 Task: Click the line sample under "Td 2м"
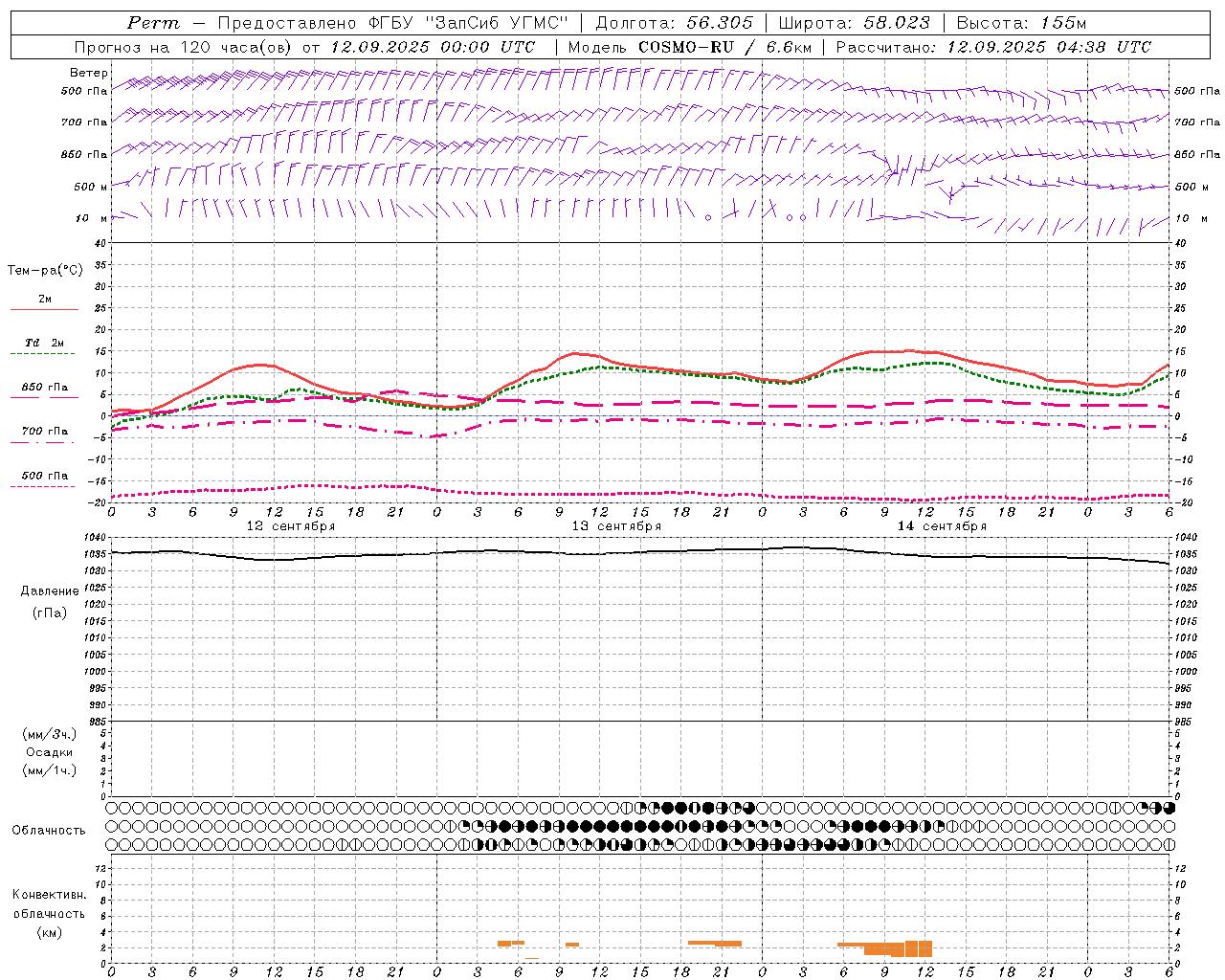point(43,354)
